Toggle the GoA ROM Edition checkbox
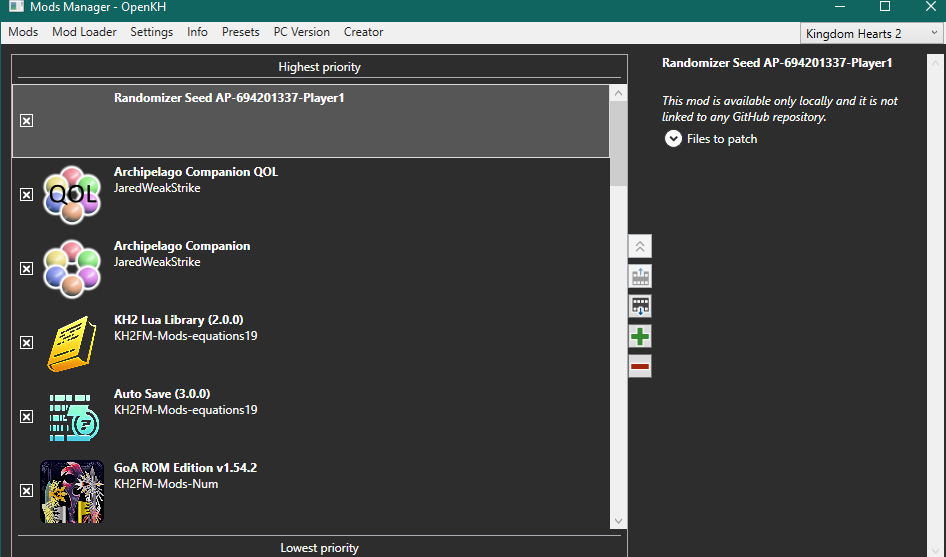This screenshot has width=946, height=557. point(27,491)
